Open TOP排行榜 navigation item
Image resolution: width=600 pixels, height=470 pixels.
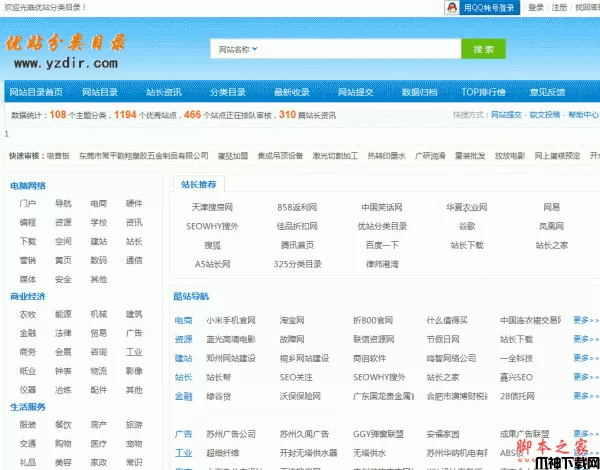point(484,92)
